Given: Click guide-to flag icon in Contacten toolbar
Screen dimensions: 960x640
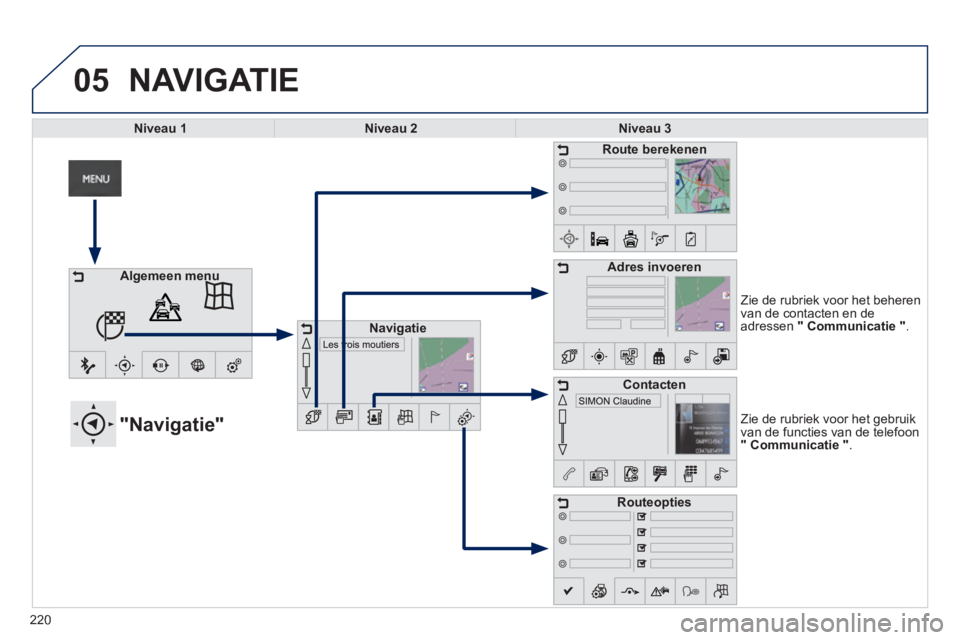Looking at the screenshot, I should pyautogui.click(x=721, y=474).
